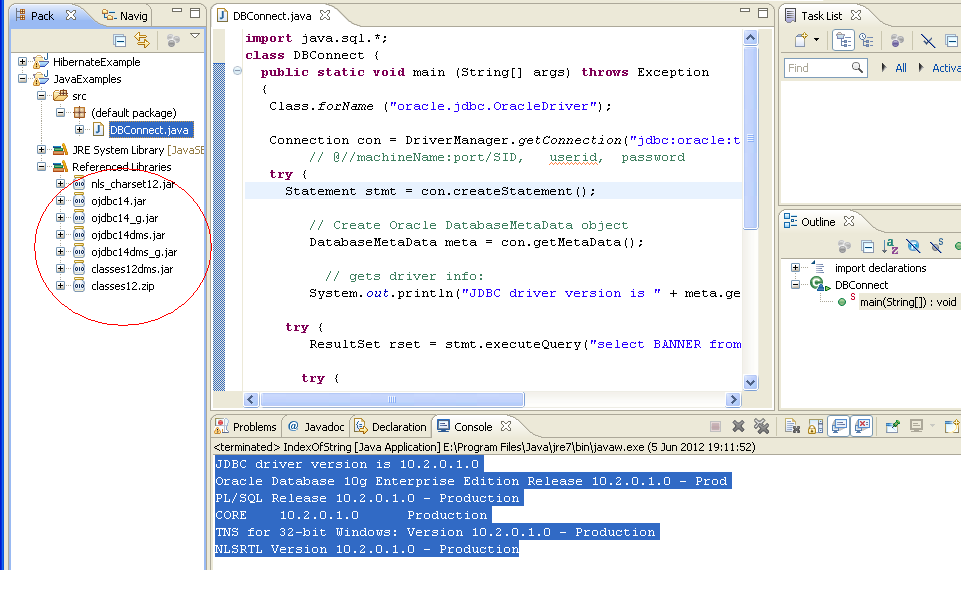Open the Declaration tab
Screen dimensions: 962x614
point(391,426)
